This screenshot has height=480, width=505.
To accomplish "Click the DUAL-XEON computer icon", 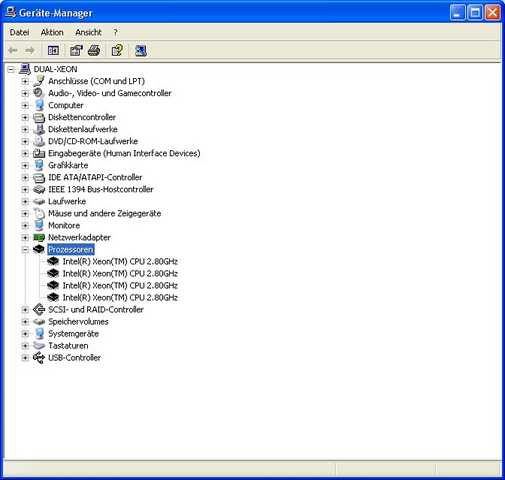I will pyautogui.click(x=25, y=69).
